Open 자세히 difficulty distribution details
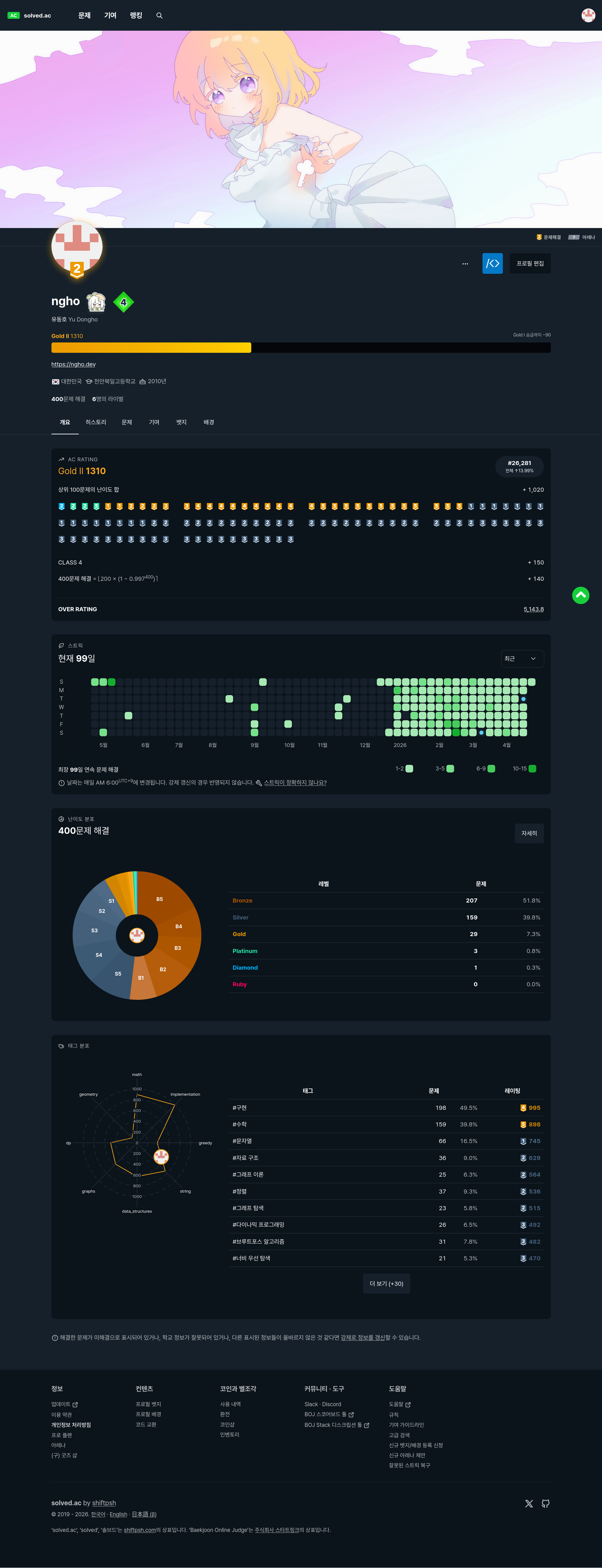This screenshot has height=1568, width=602. click(528, 833)
